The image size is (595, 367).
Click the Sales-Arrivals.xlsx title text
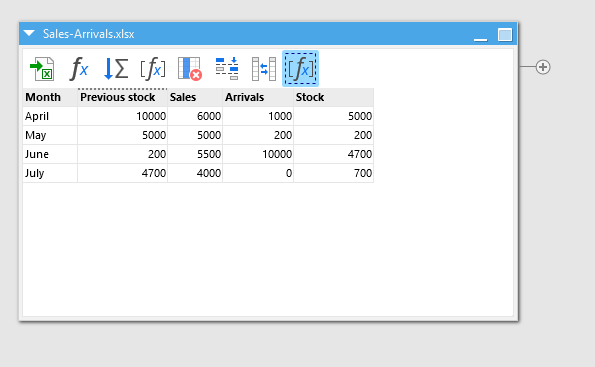click(88, 34)
